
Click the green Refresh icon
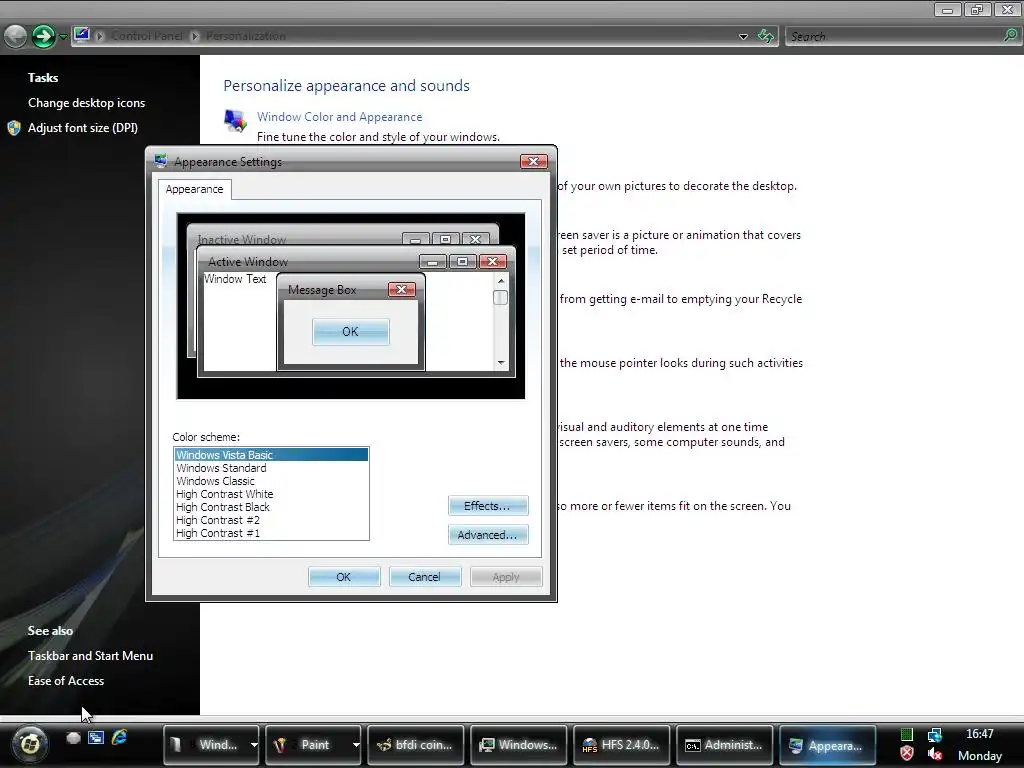(766, 37)
